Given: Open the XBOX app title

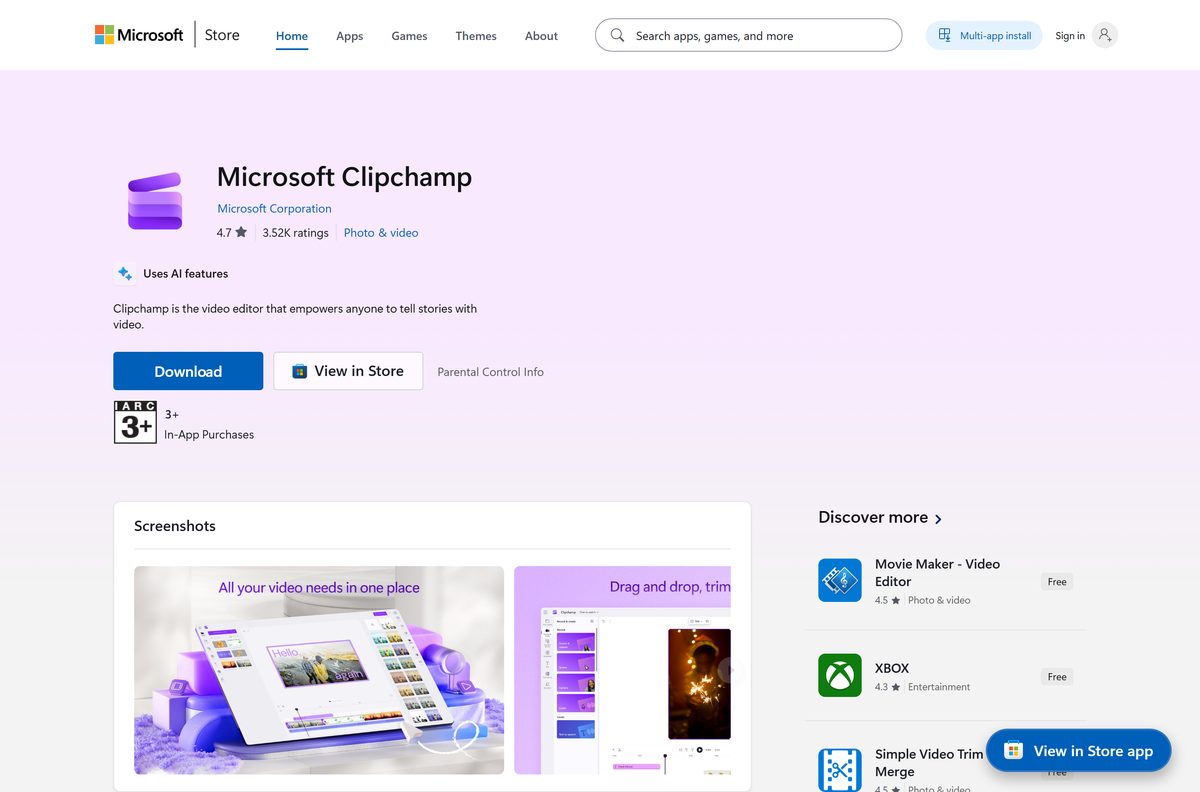Looking at the screenshot, I should coord(892,668).
